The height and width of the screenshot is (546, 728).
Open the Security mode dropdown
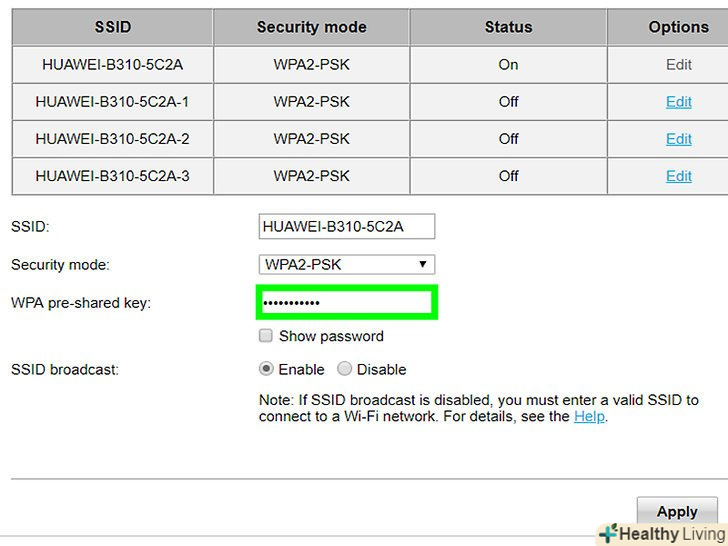click(346, 264)
